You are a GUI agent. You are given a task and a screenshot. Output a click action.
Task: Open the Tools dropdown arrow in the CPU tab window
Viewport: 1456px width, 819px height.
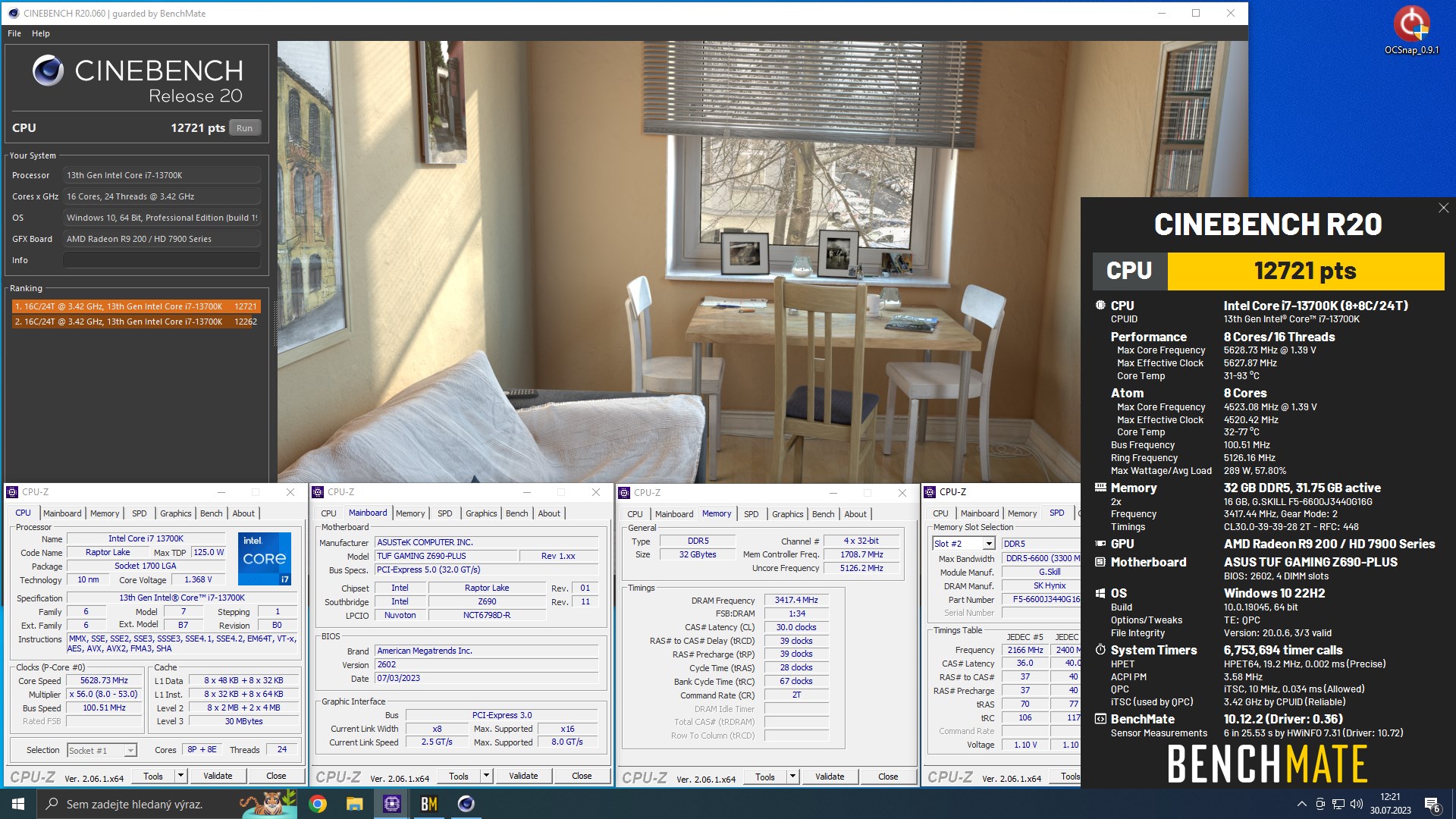point(180,776)
